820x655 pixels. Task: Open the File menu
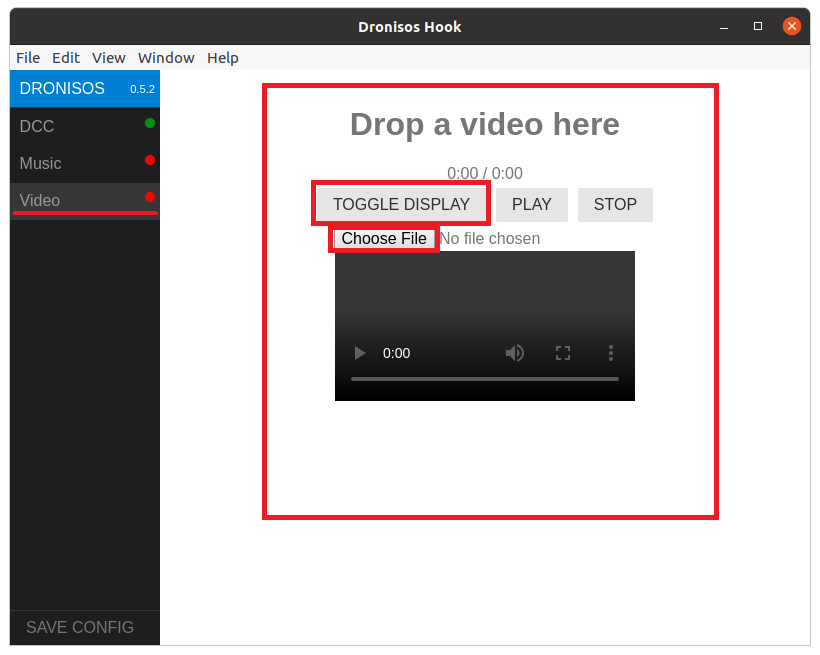coord(27,57)
